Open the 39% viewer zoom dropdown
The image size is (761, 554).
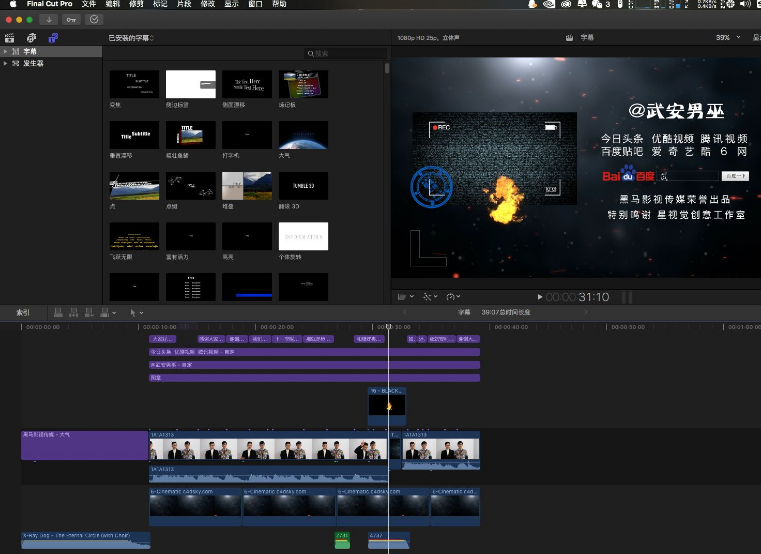724,37
